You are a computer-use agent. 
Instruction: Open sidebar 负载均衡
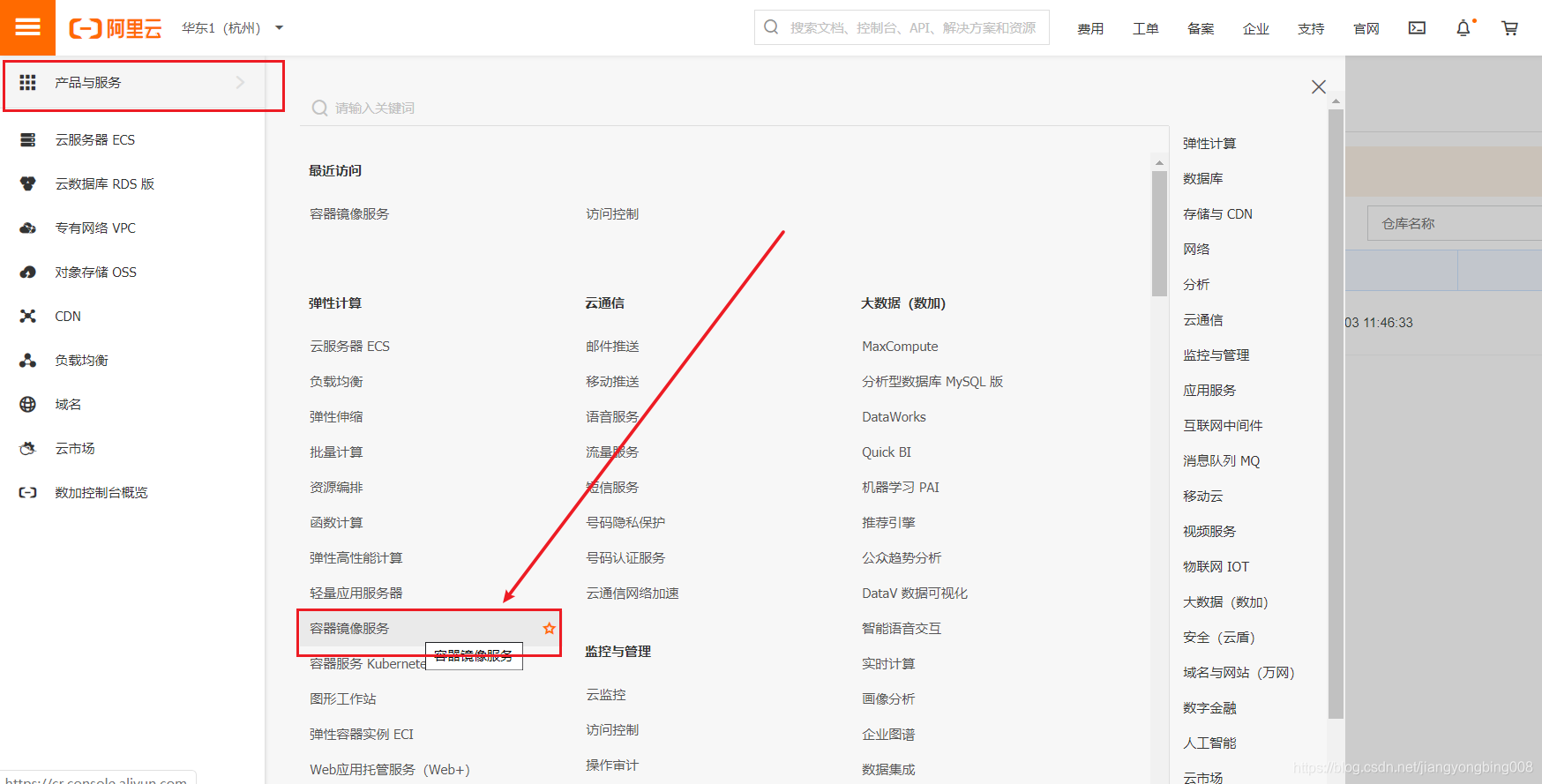[x=81, y=360]
